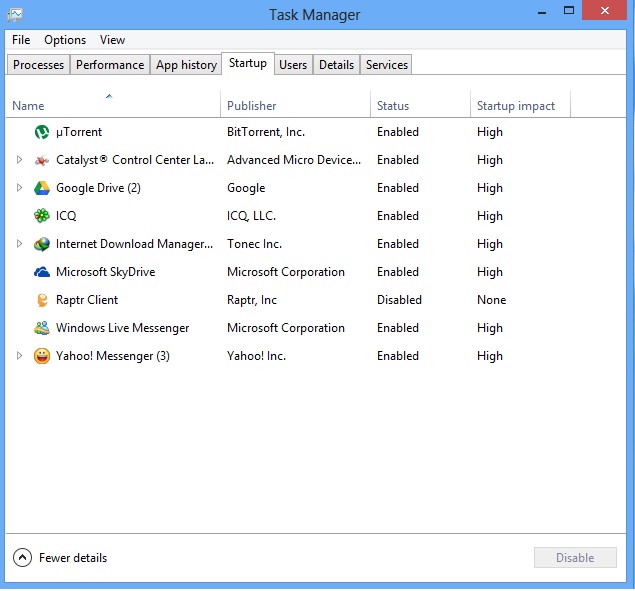
Task: Click the Disabled status of Raptr Client
Action: (x=399, y=300)
